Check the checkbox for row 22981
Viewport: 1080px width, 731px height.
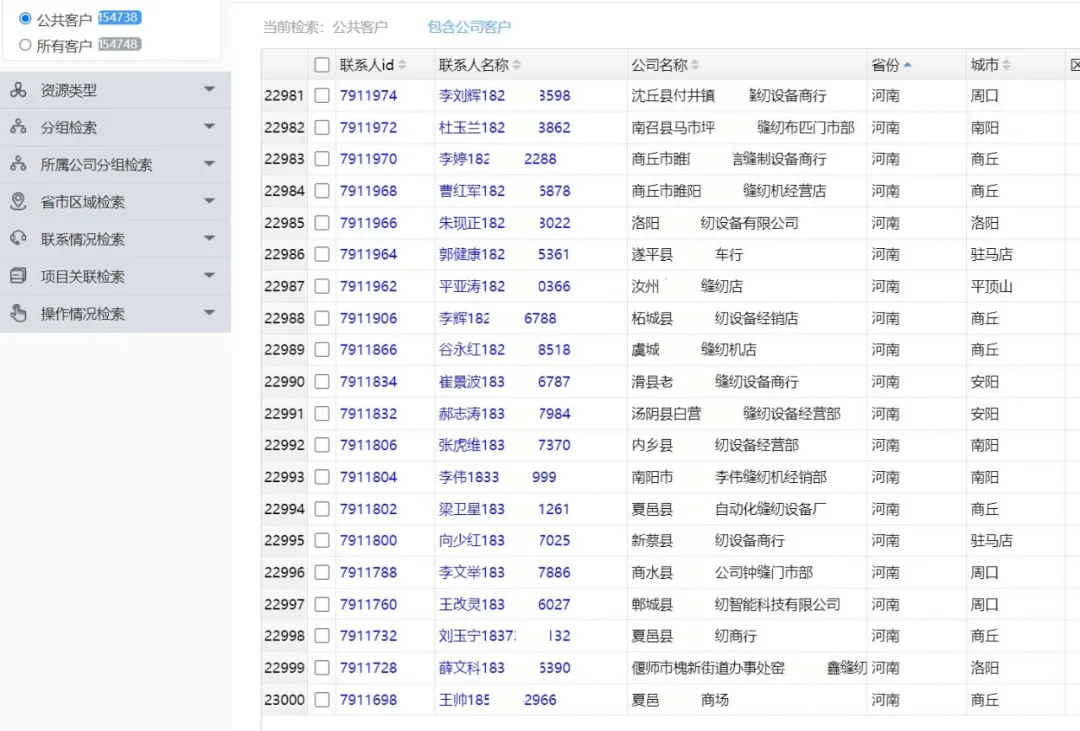pyautogui.click(x=321, y=96)
